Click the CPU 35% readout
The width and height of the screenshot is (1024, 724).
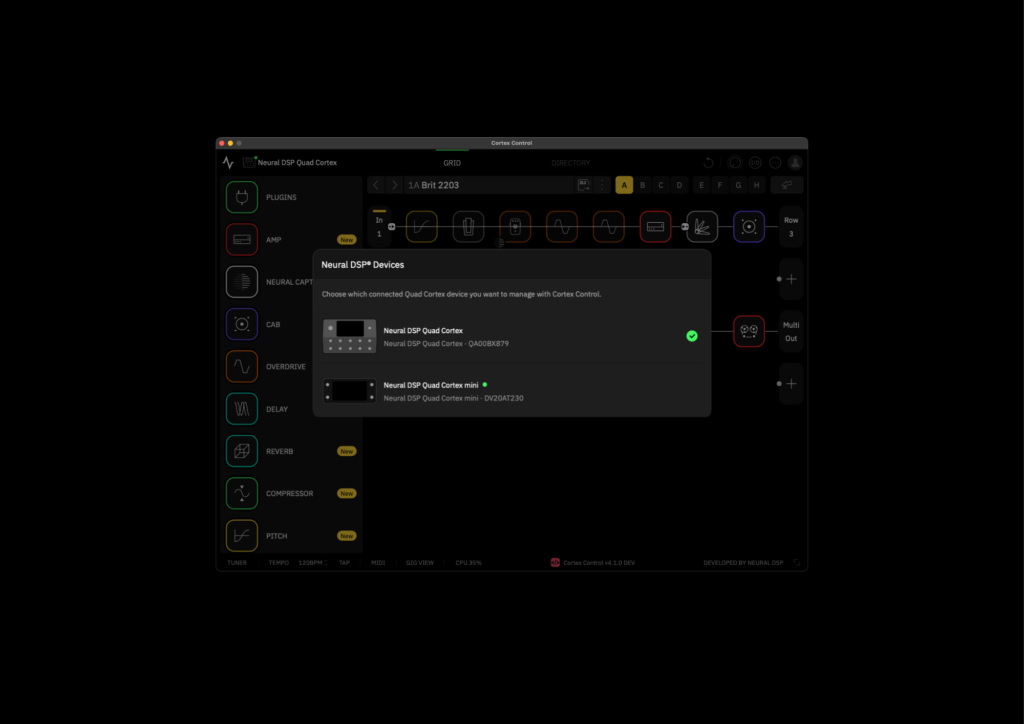coord(468,563)
